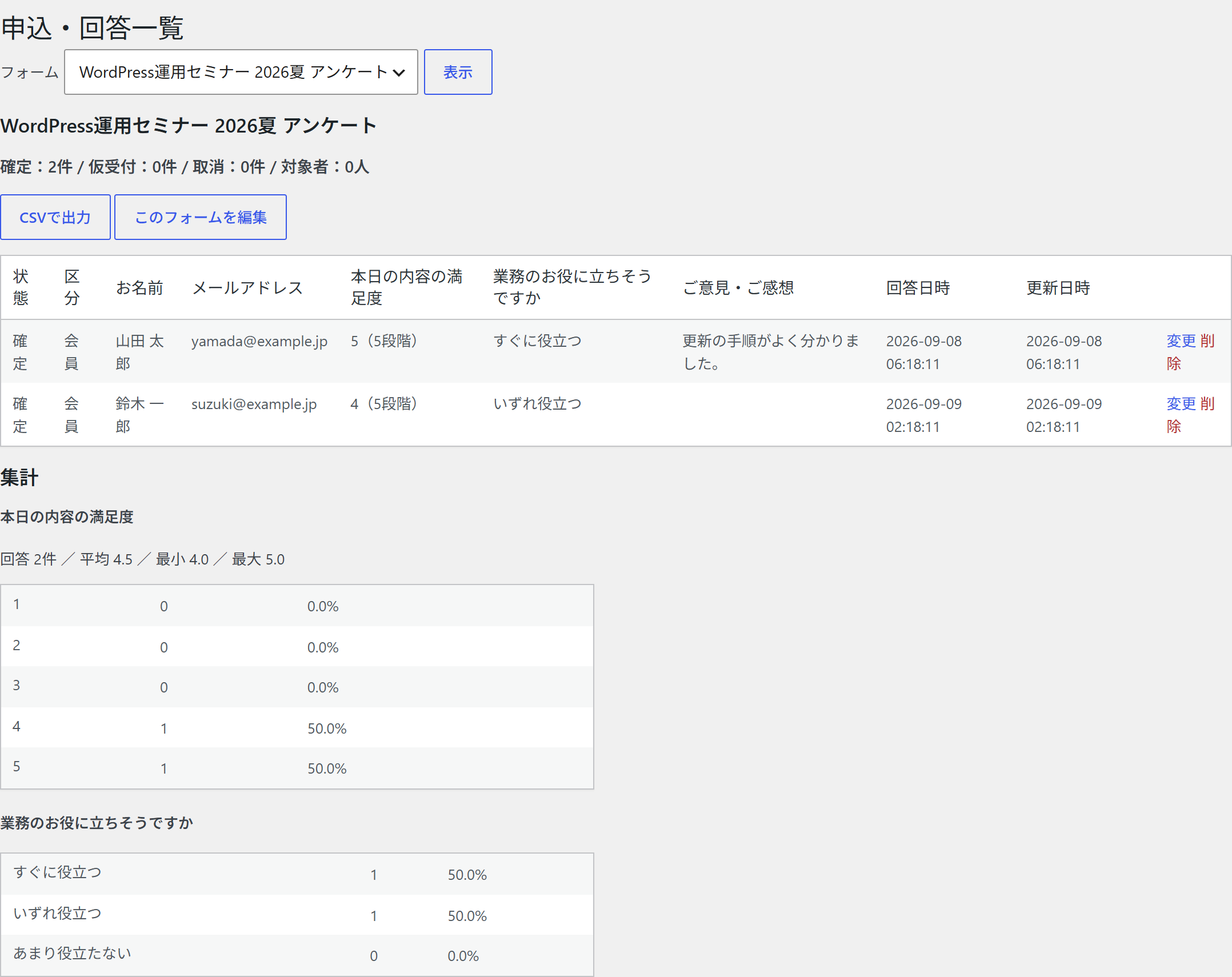The image size is (1232, 977).
Task: Open the フォーム selection dropdown
Action: [x=241, y=72]
